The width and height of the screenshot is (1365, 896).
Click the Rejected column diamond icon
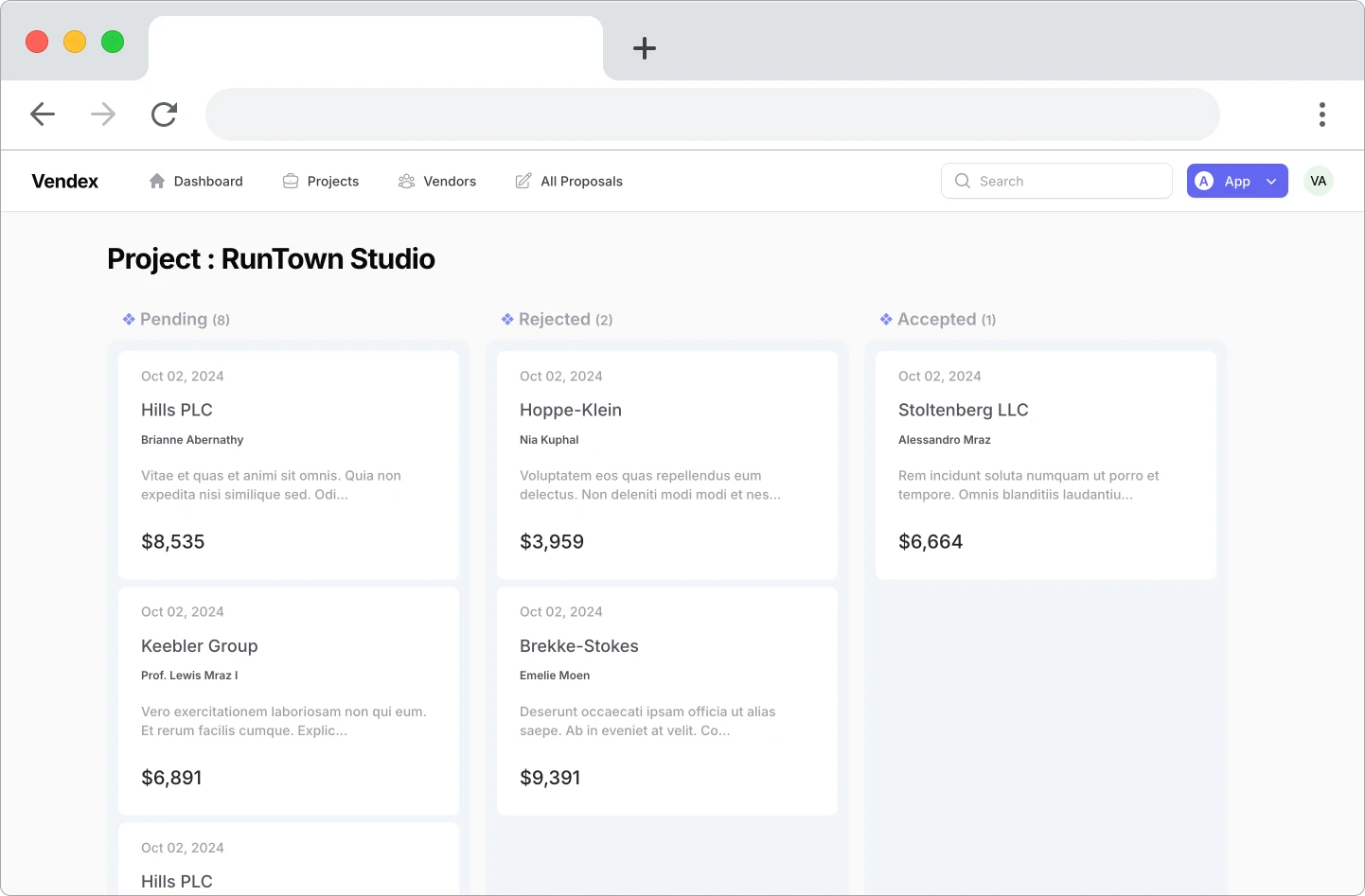pos(507,320)
